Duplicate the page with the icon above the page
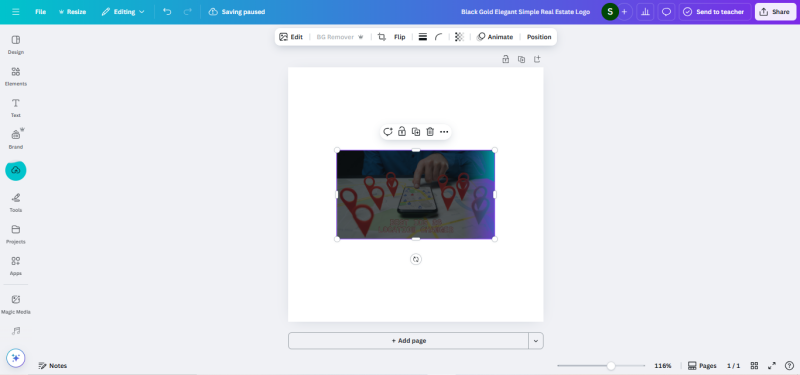 tap(521, 59)
